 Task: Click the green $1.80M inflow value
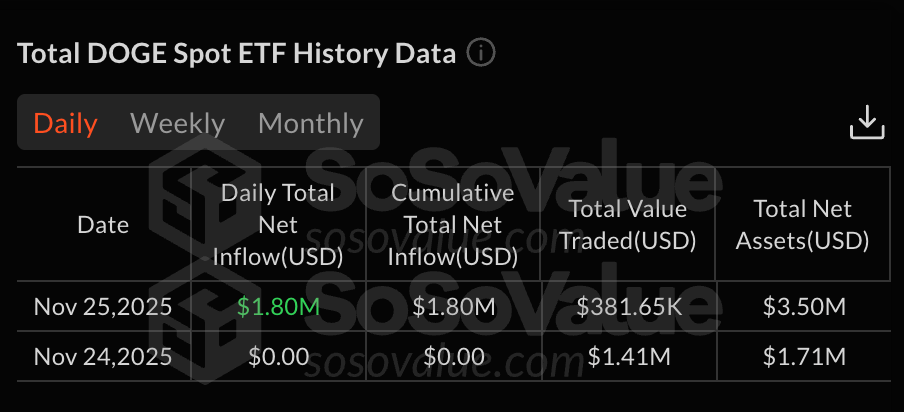tap(278, 306)
